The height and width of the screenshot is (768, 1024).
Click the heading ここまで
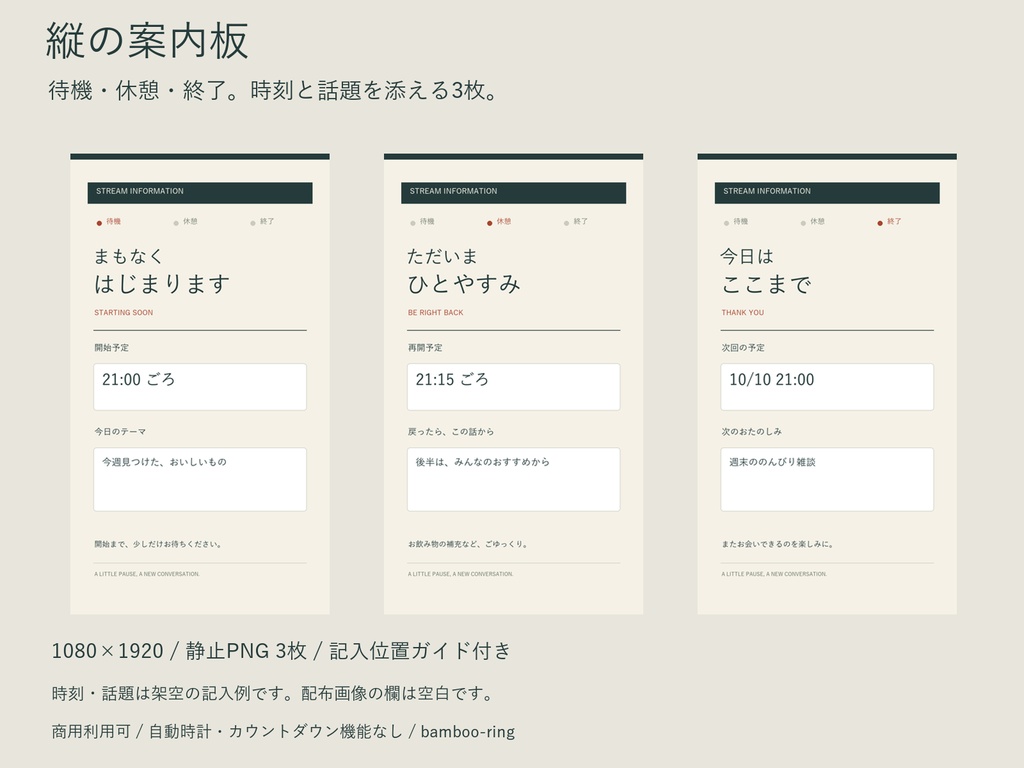point(765,284)
